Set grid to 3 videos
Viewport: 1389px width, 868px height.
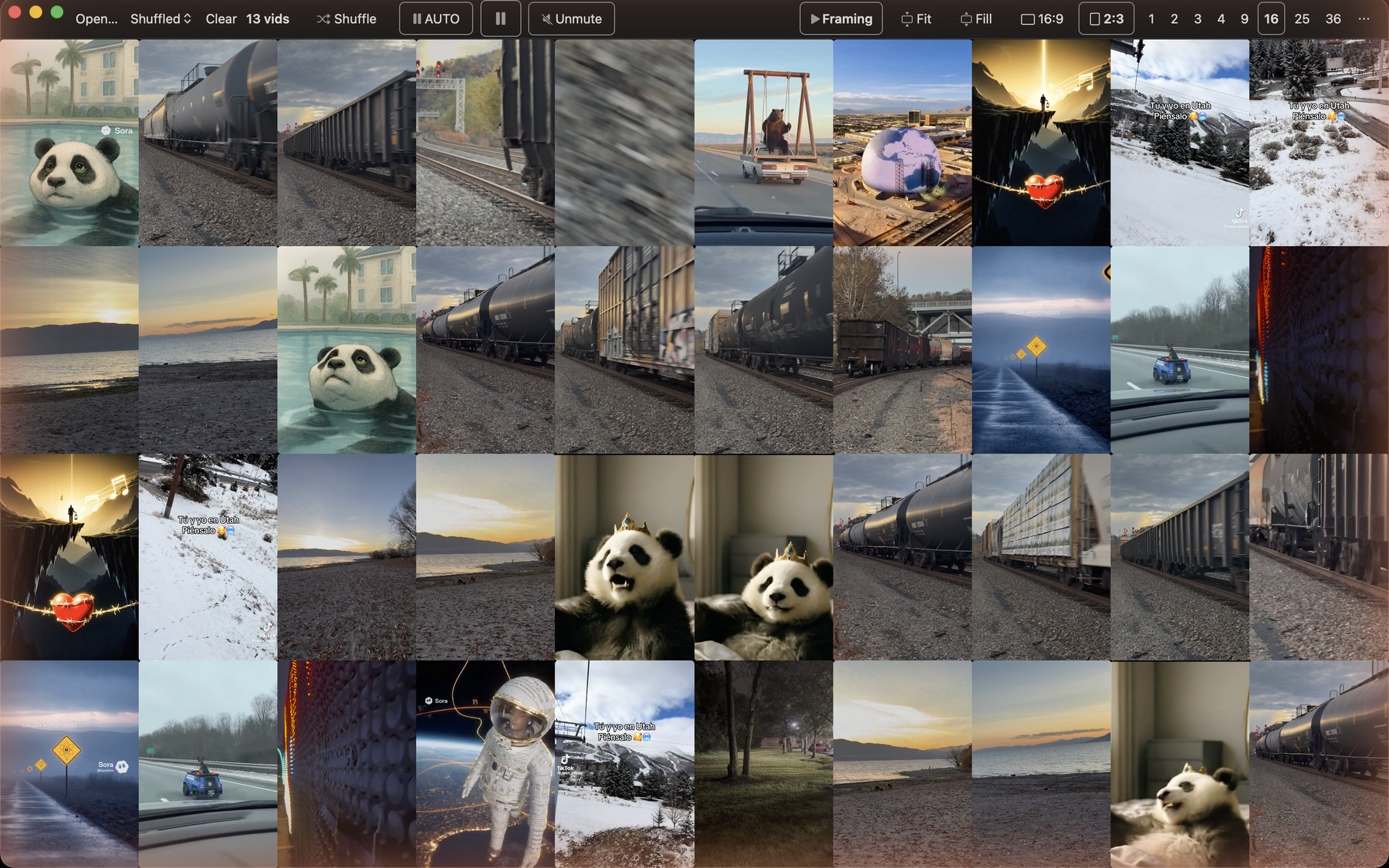pyautogui.click(x=1198, y=19)
